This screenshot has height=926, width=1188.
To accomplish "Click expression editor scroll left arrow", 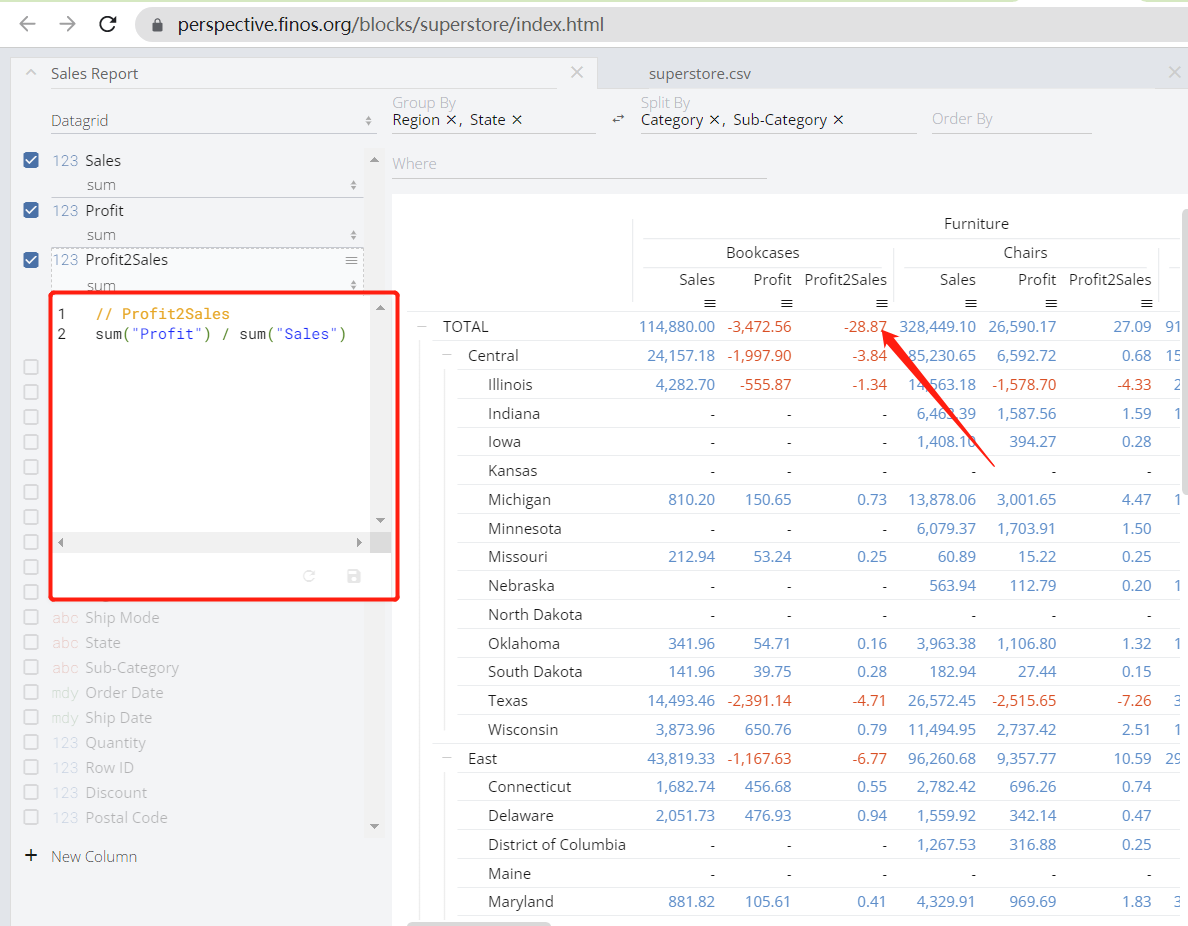I will click(61, 543).
